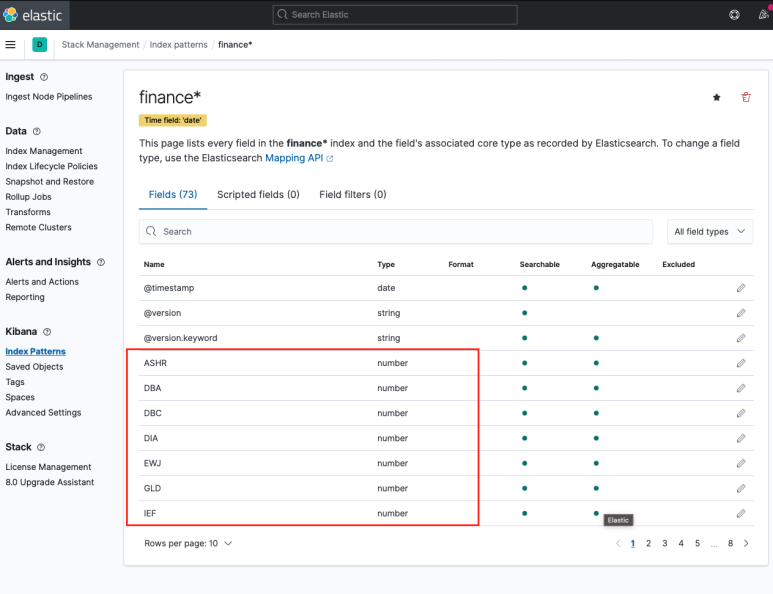Open Rollup Jobs in sidebar
The image size is (773, 594).
tap(29, 197)
